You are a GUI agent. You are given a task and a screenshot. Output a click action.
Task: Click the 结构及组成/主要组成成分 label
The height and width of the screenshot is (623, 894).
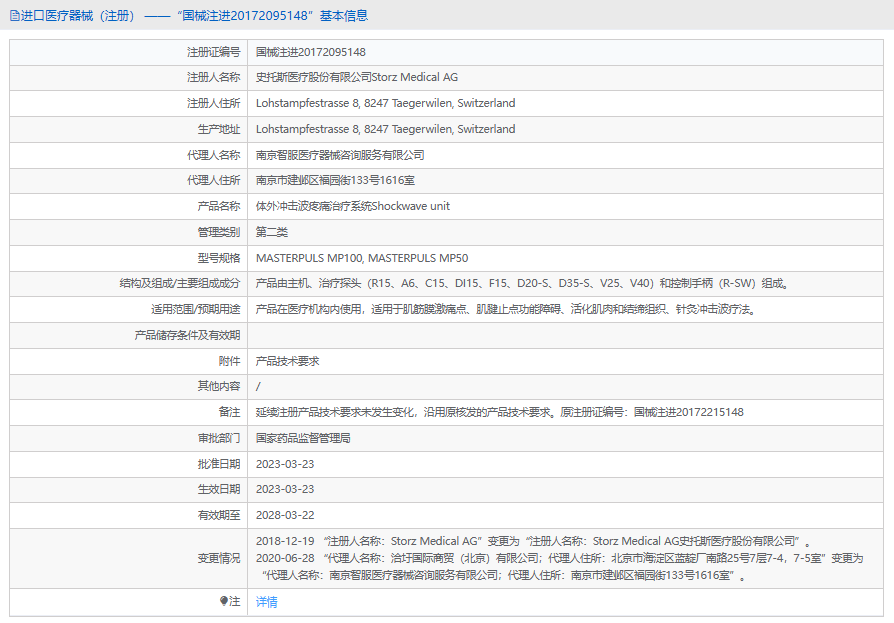coord(180,283)
